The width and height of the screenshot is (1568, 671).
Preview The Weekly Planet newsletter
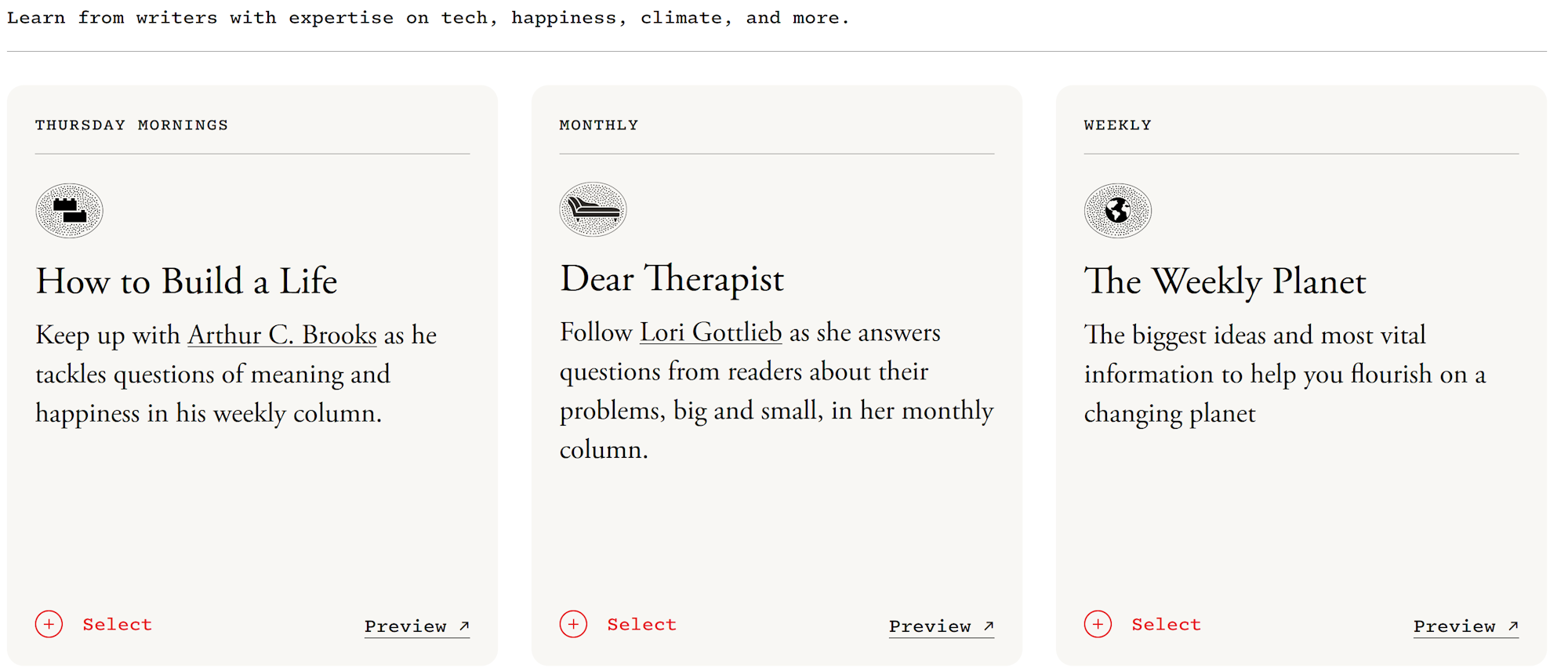[1466, 626]
